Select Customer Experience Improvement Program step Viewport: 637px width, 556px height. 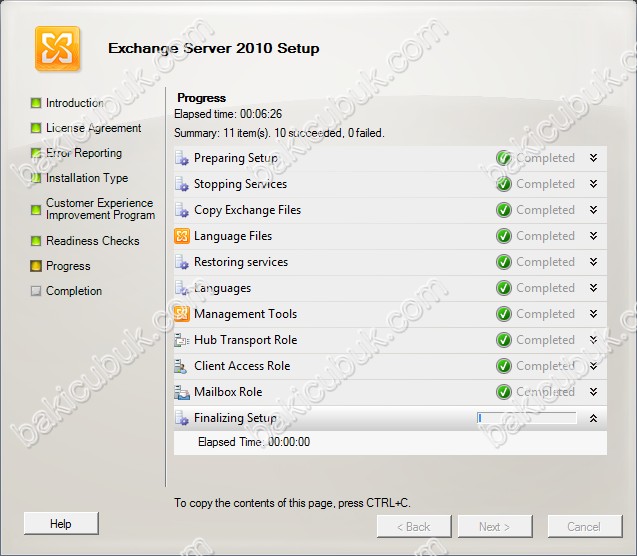coord(100,209)
